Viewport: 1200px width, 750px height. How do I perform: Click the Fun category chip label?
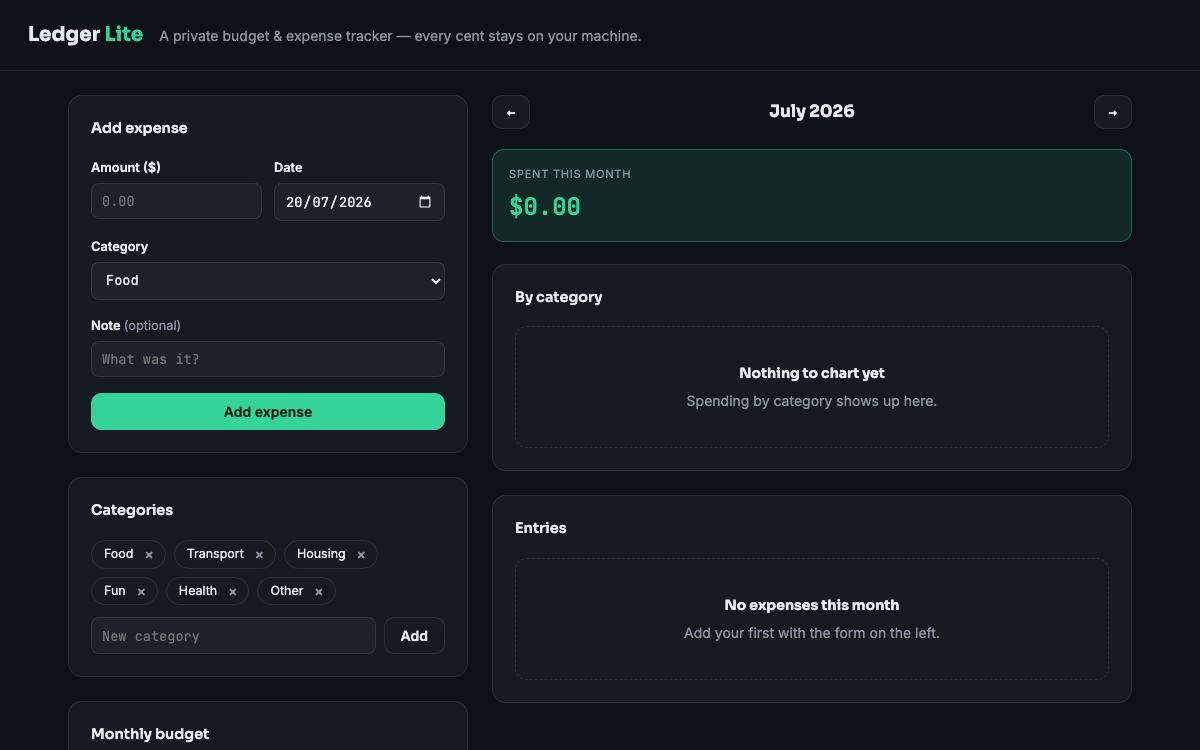point(115,591)
